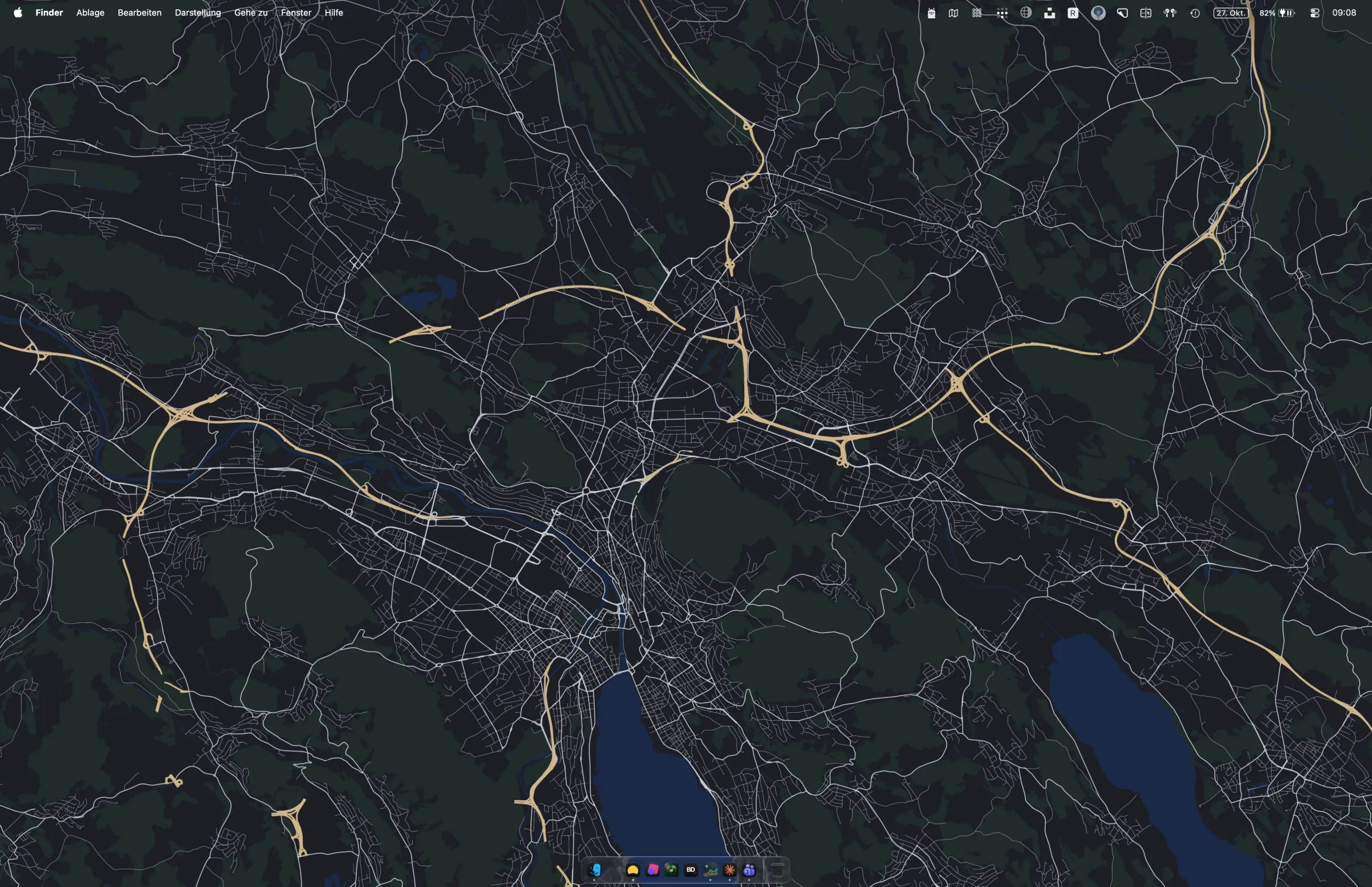Click the folded map menu bar icon
The width and height of the screenshot is (1372, 887).
(954, 13)
